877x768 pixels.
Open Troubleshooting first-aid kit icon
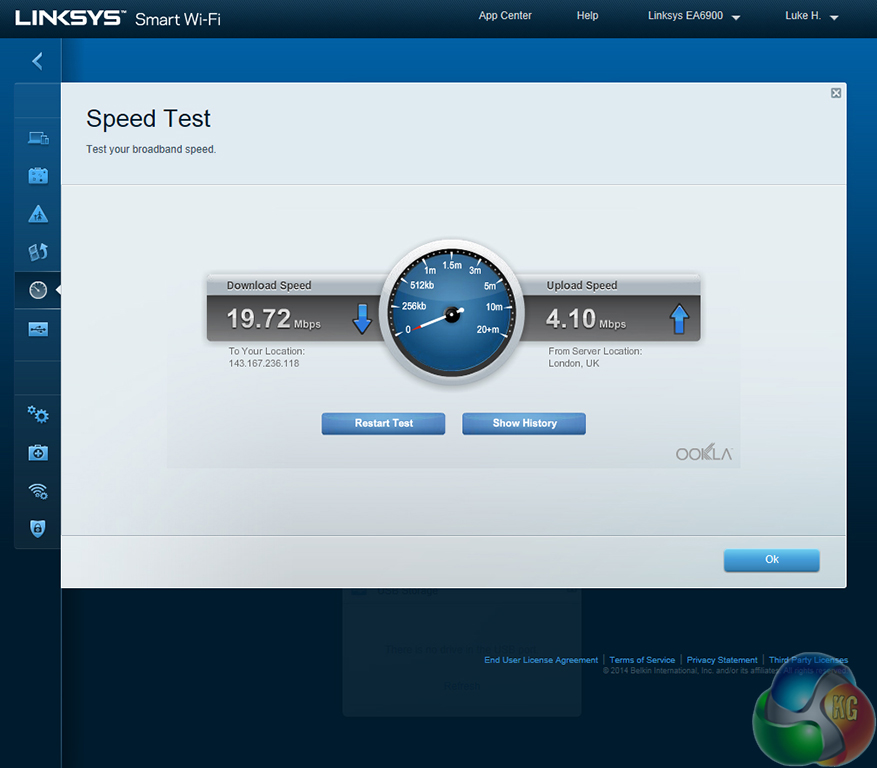(38, 452)
